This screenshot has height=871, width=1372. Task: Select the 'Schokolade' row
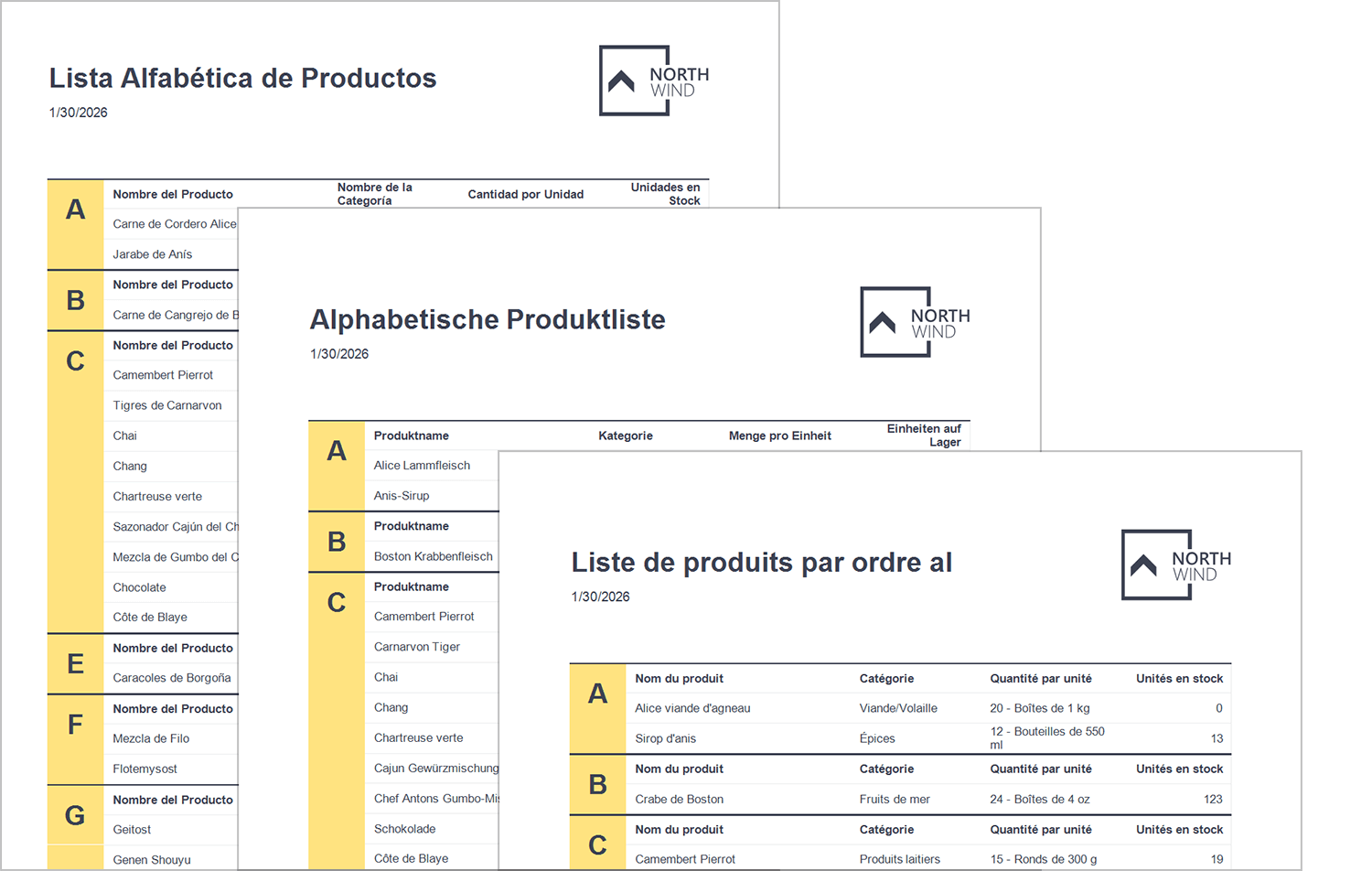[x=432, y=829]
